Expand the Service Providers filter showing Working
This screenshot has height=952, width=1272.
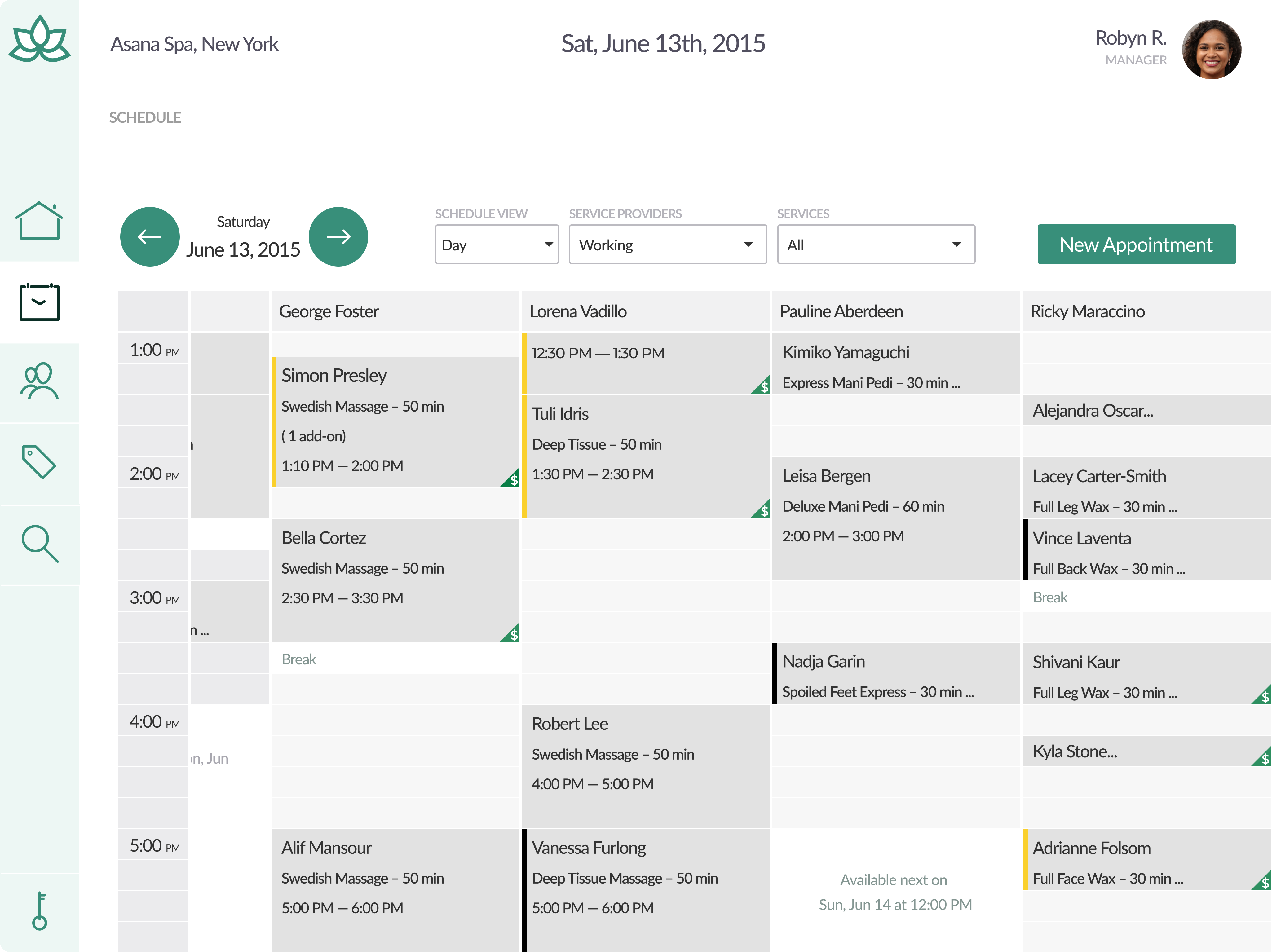click(x=667, y=244)
